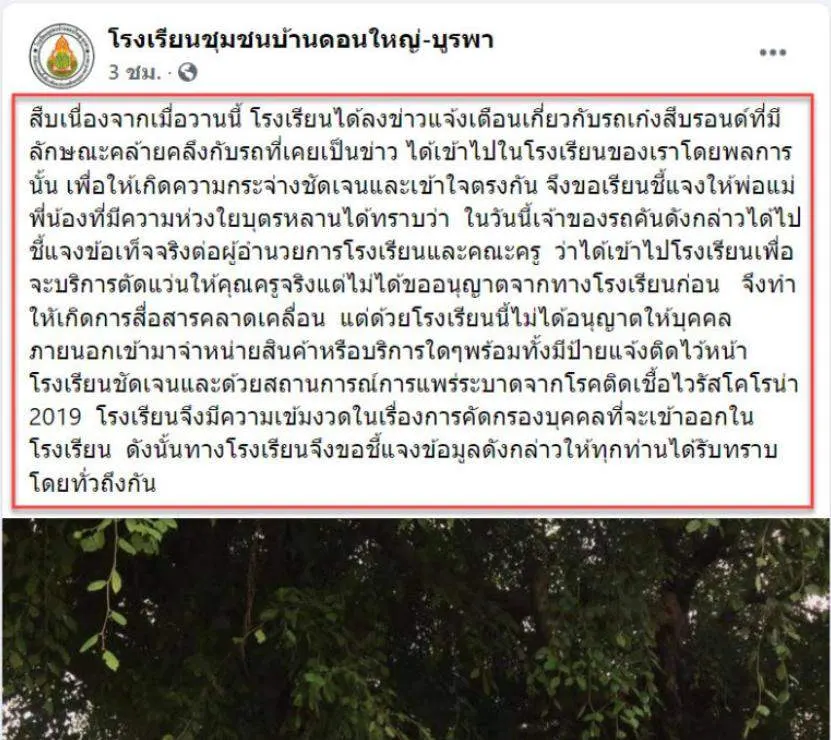The image size is (831, 740).
Task: Click the line beginning "พี่น้องที่มีความห่วงใย"
Action: point(415,218)
